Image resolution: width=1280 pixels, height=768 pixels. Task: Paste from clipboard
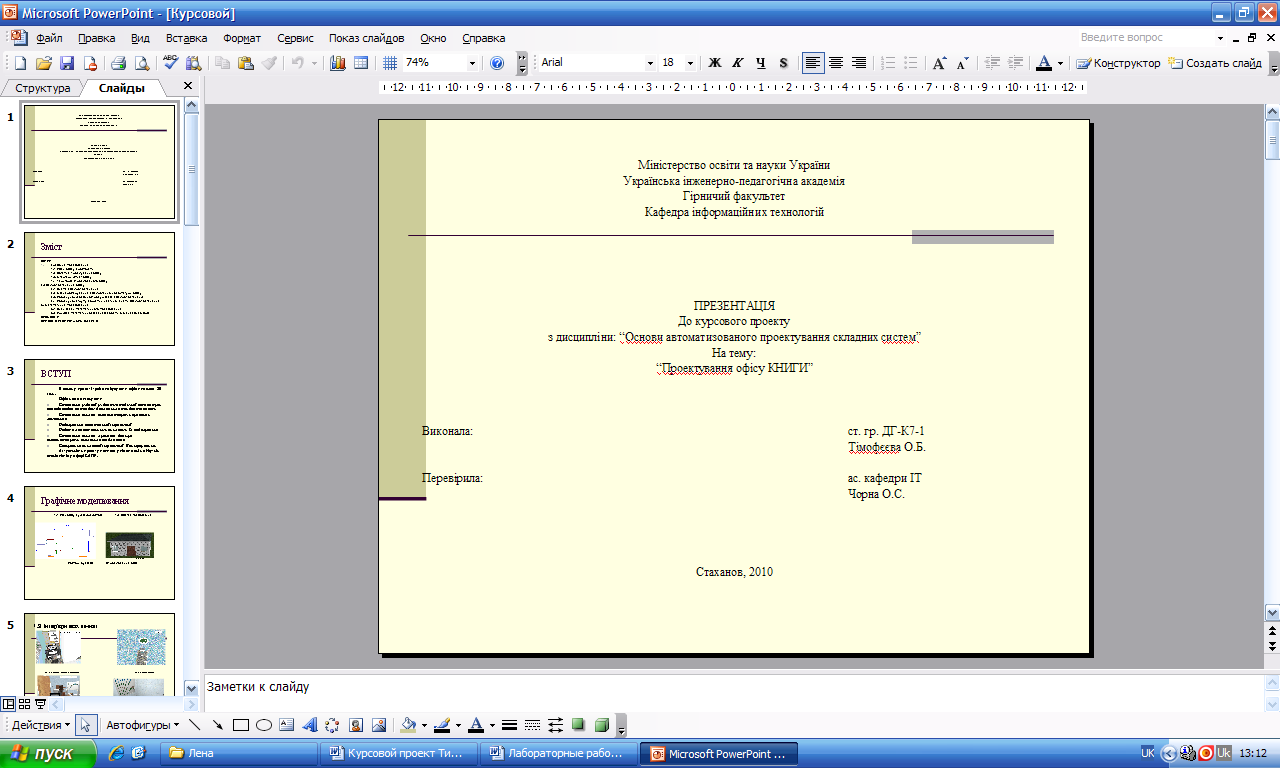[x=245, y=63]
